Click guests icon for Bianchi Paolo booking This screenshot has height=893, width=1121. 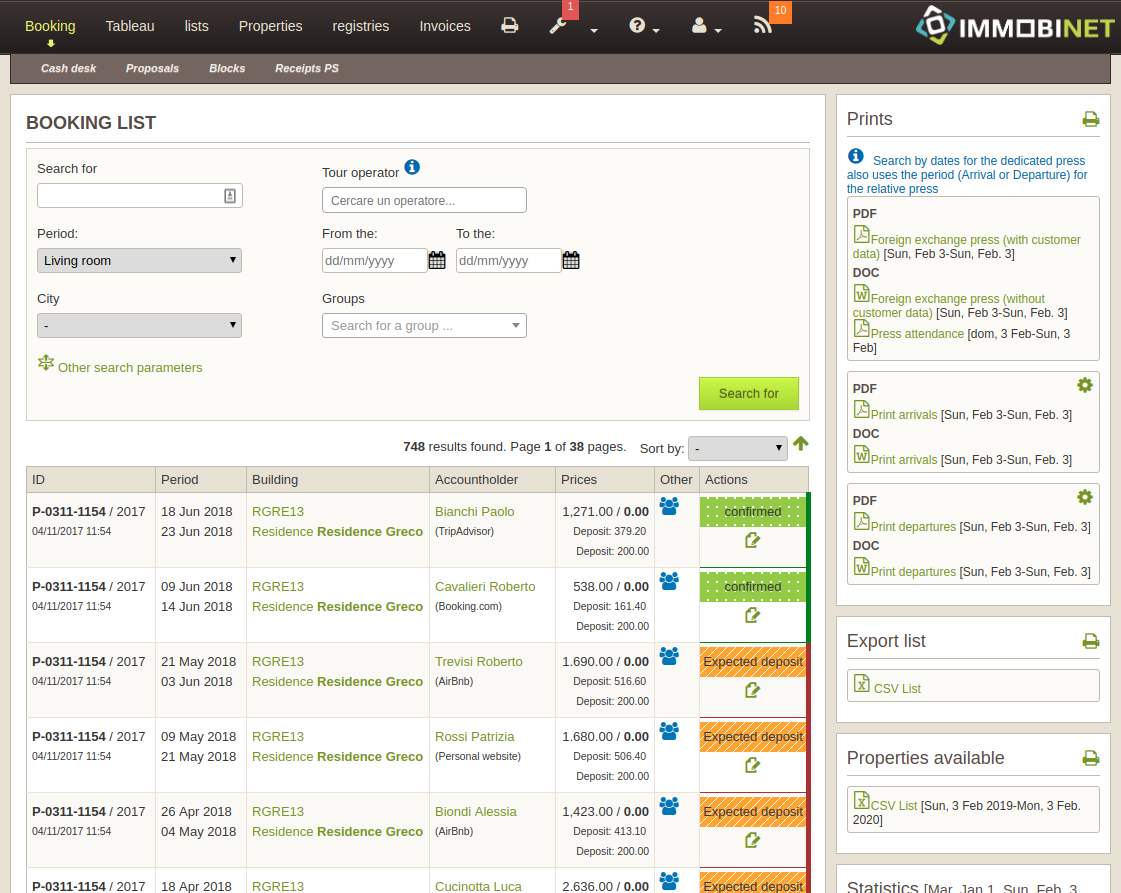[x=669, y=506]
